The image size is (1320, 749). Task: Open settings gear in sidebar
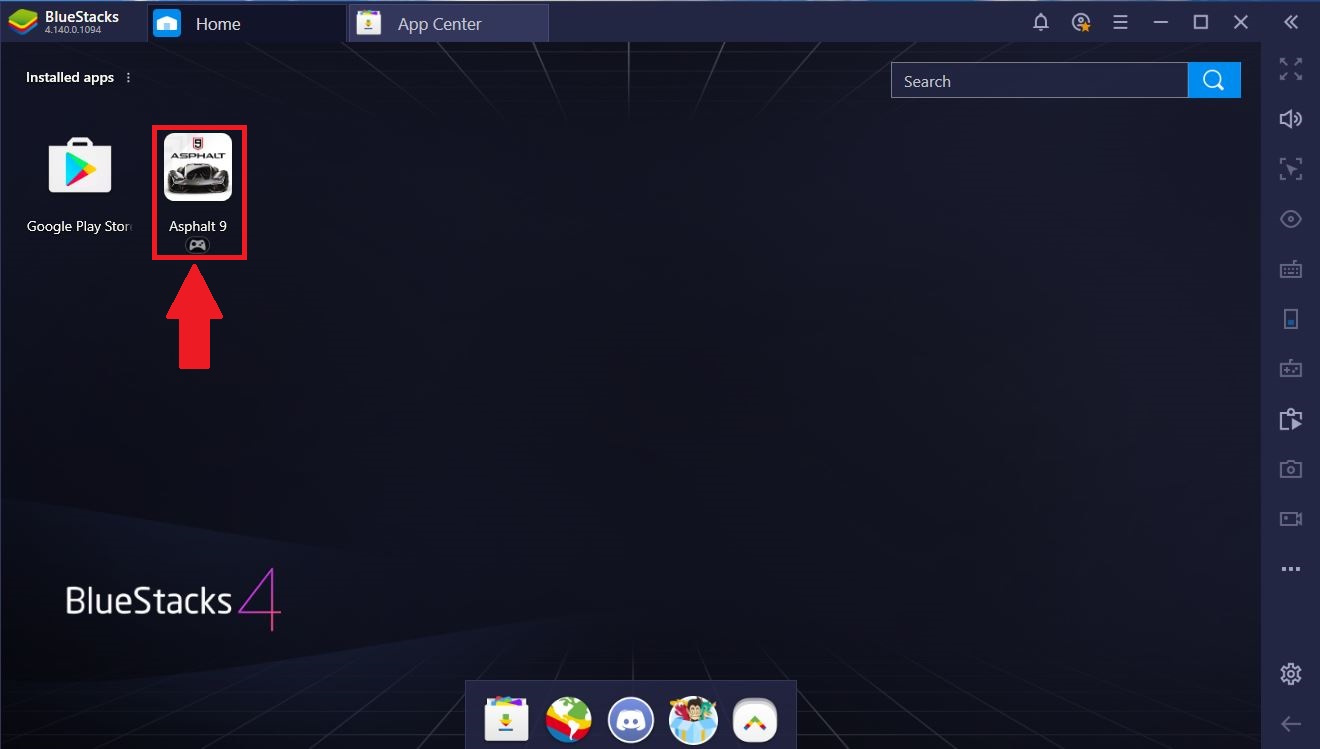tap(1291, 673)
